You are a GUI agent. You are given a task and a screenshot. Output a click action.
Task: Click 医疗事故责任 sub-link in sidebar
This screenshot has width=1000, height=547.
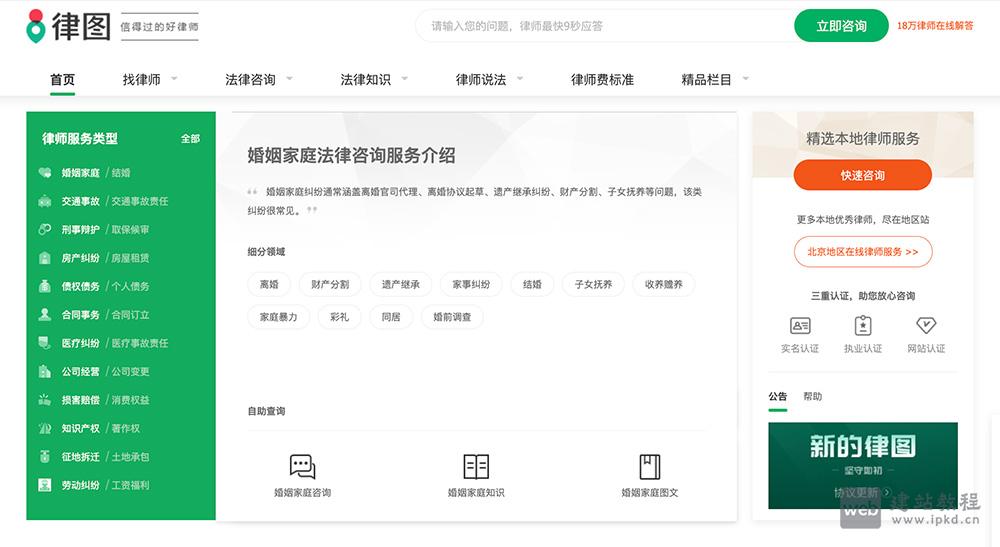pyautogui.click(x=140, y=343)
